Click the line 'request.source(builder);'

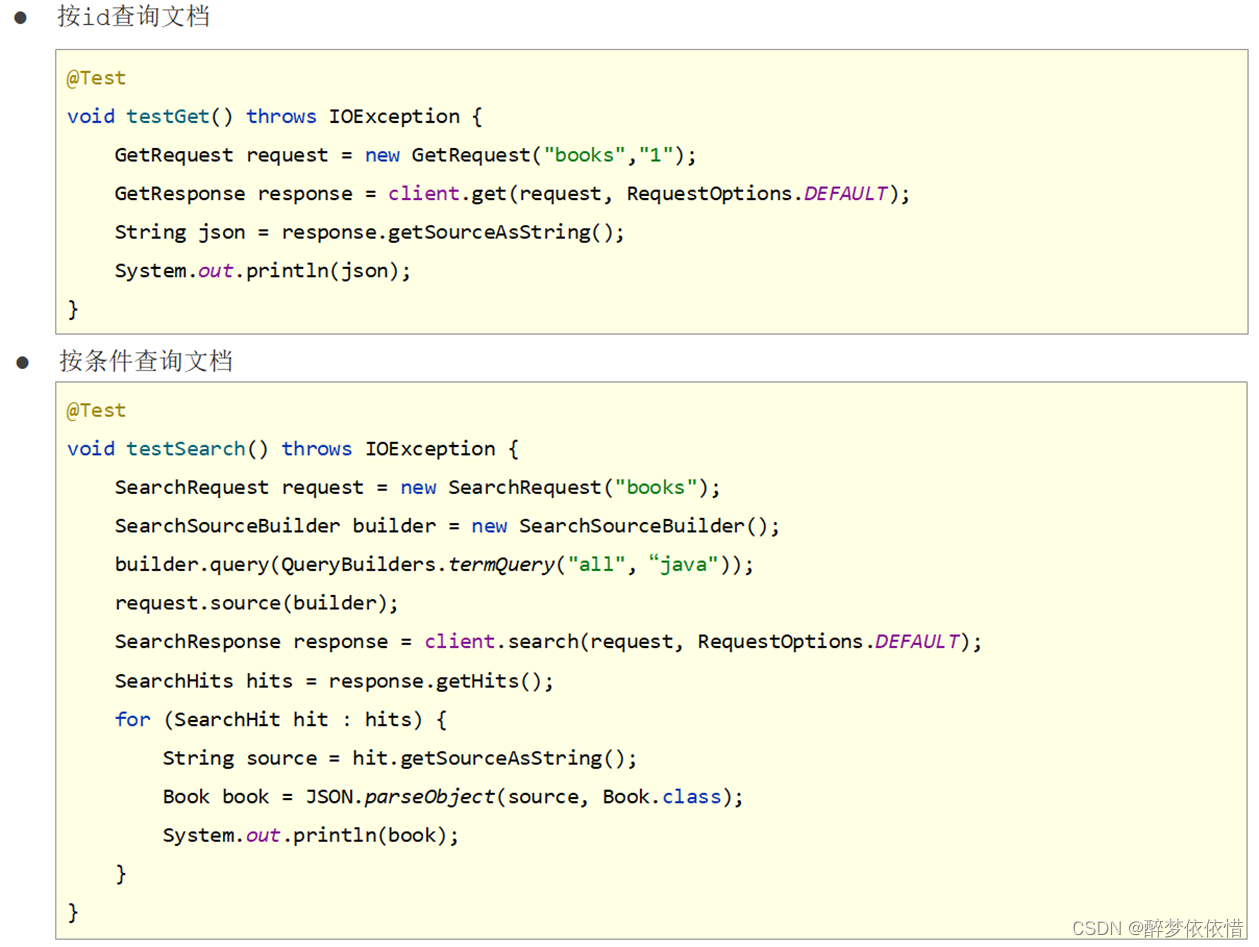[257, 603]
